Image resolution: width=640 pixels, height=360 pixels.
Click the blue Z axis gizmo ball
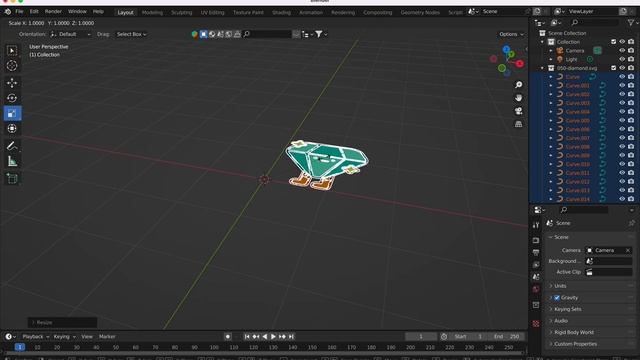[506, 49]
